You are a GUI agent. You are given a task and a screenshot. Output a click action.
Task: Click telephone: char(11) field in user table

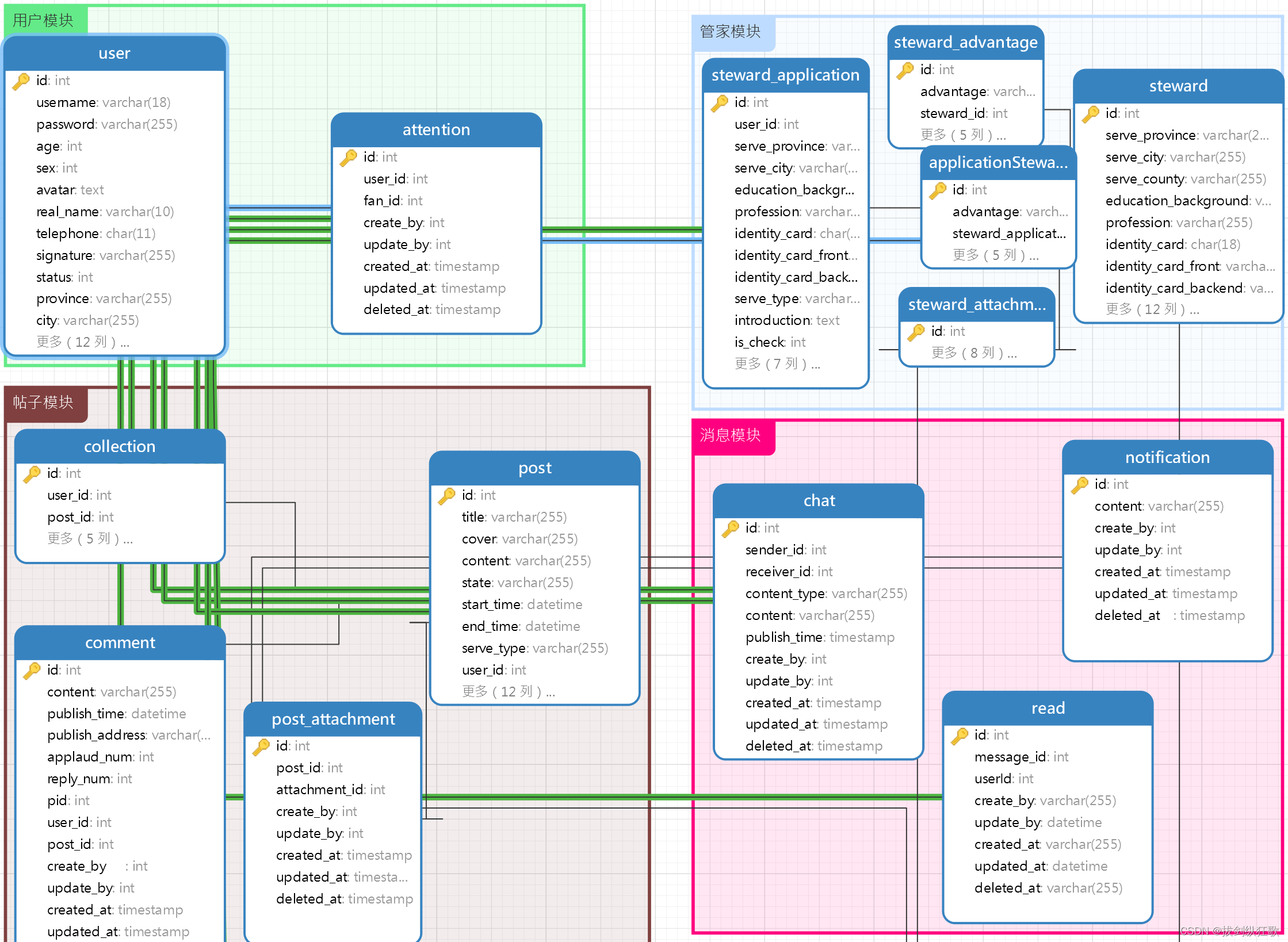pos(96,234)
